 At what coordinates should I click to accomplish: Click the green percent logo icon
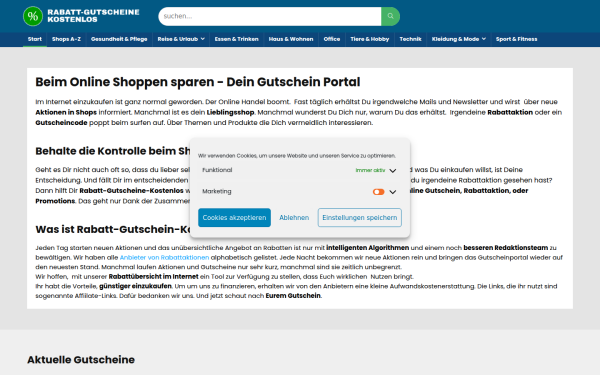[33, 16]
